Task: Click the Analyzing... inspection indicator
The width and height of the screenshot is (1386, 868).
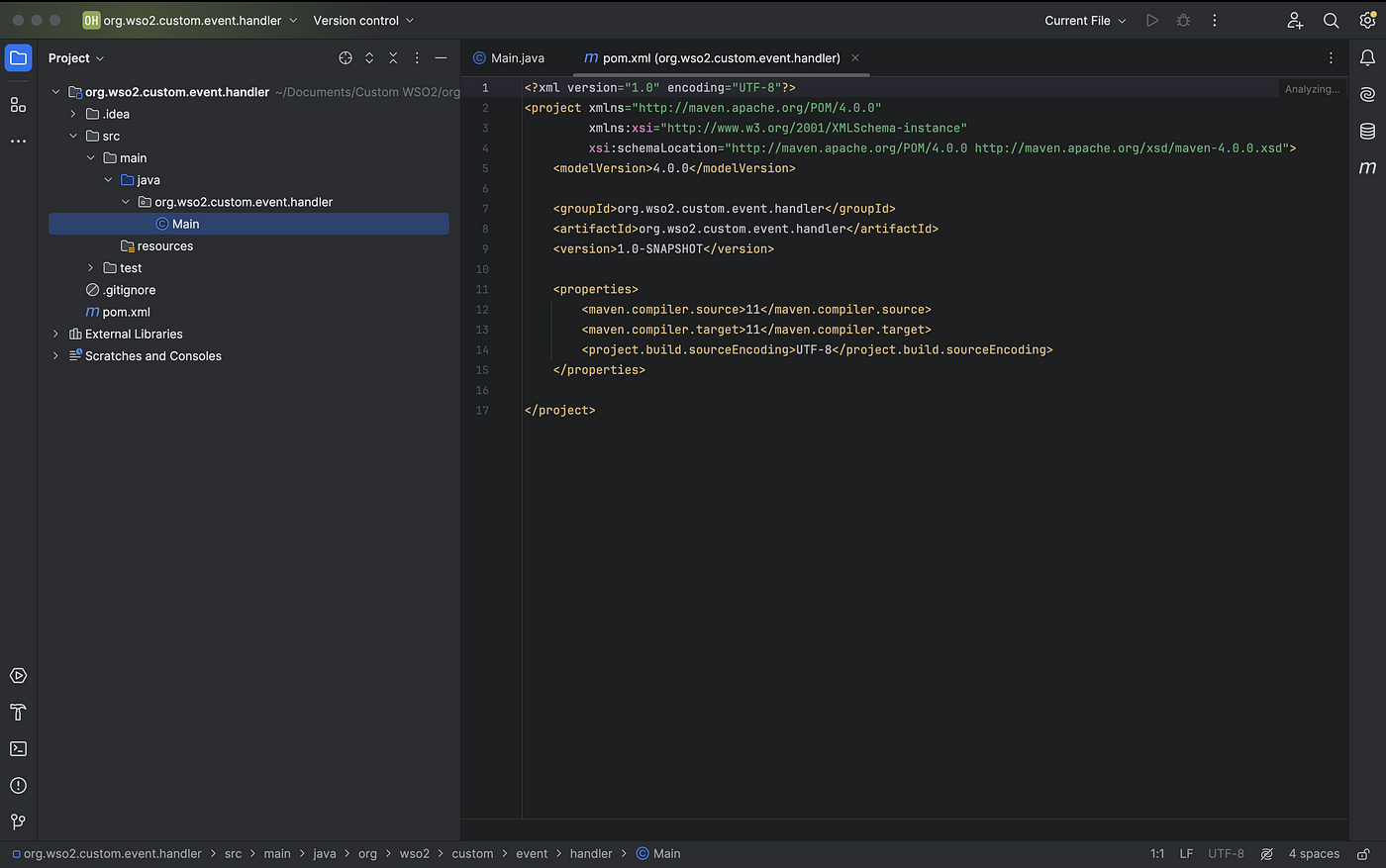Action: (1312, 89)
